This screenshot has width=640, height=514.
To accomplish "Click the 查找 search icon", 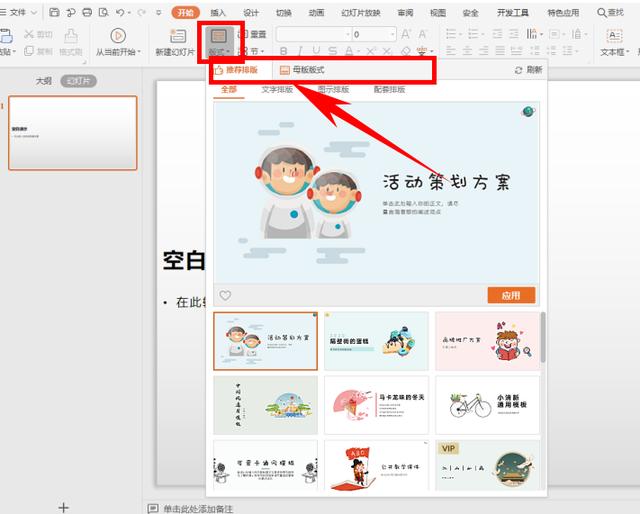I will point(601,13).
